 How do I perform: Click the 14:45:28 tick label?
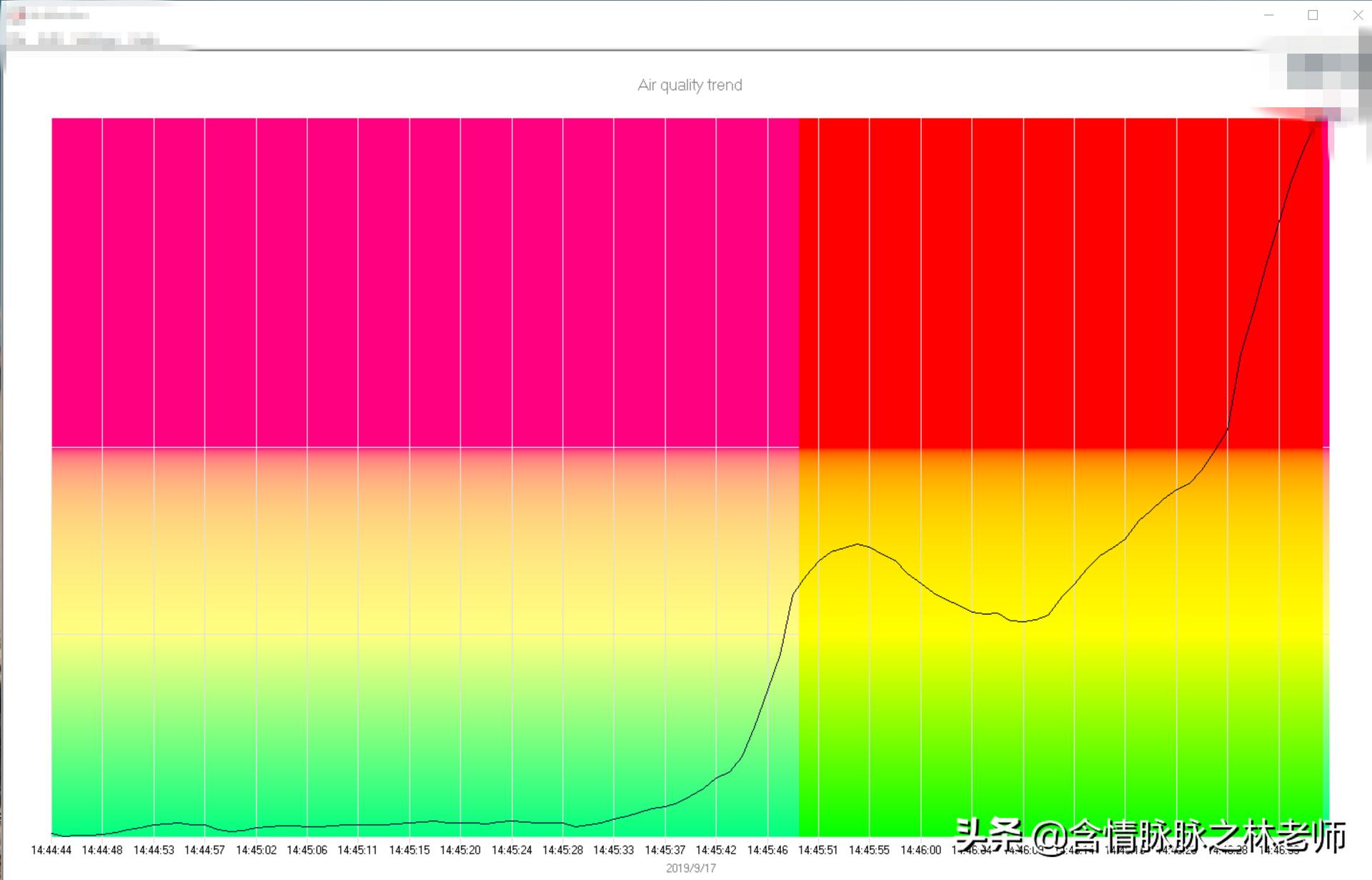(x=562, y=850)
